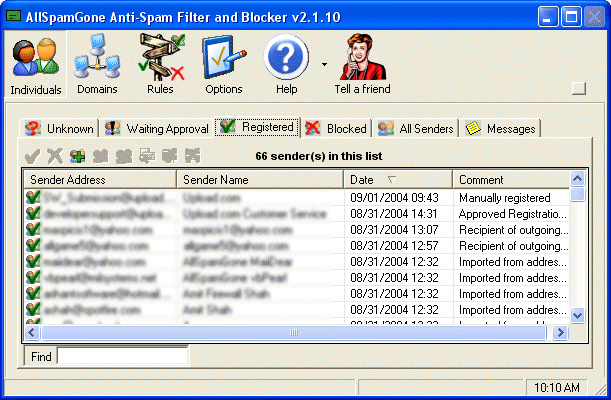
Task: Click the check icon of the 08/31/2004 12:57 row
Action: click(x=33, y=245)
